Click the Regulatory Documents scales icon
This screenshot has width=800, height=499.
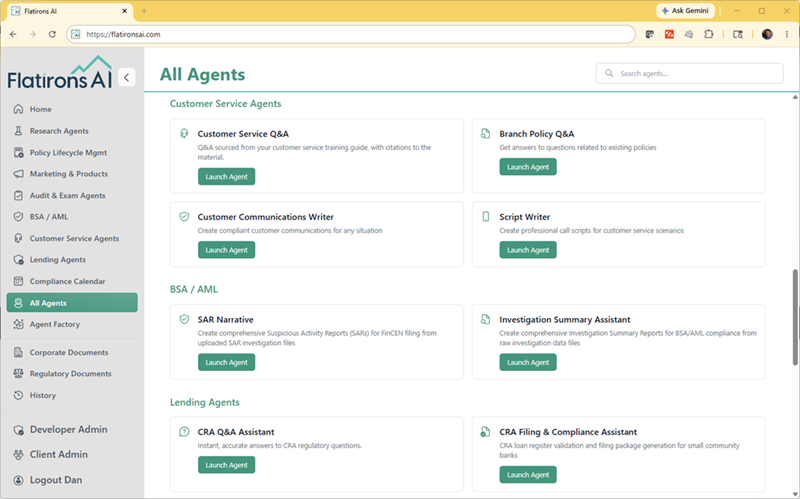[x=18, y=373]
